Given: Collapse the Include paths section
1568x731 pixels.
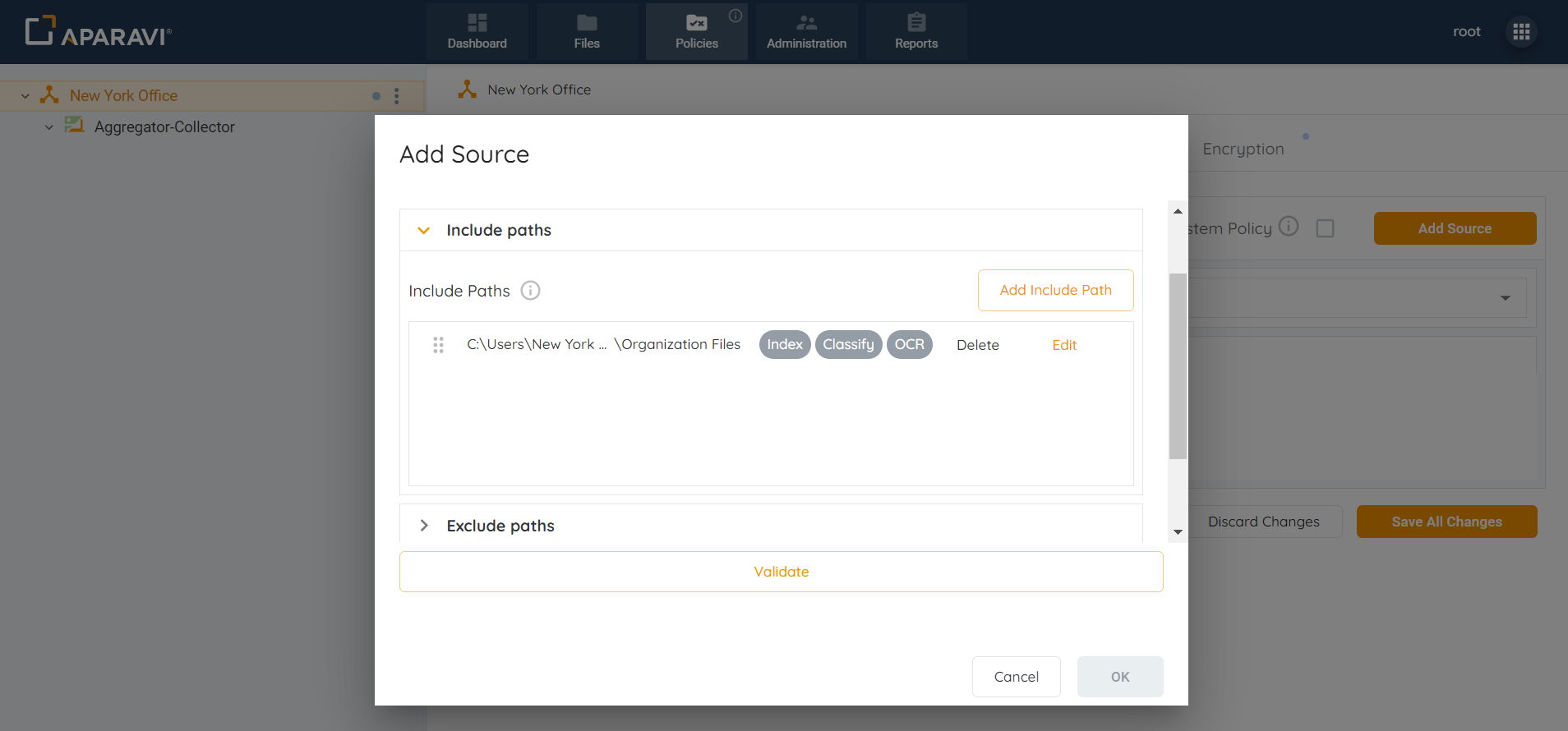Looking at the screenshot, I should [x=424, y=231].
